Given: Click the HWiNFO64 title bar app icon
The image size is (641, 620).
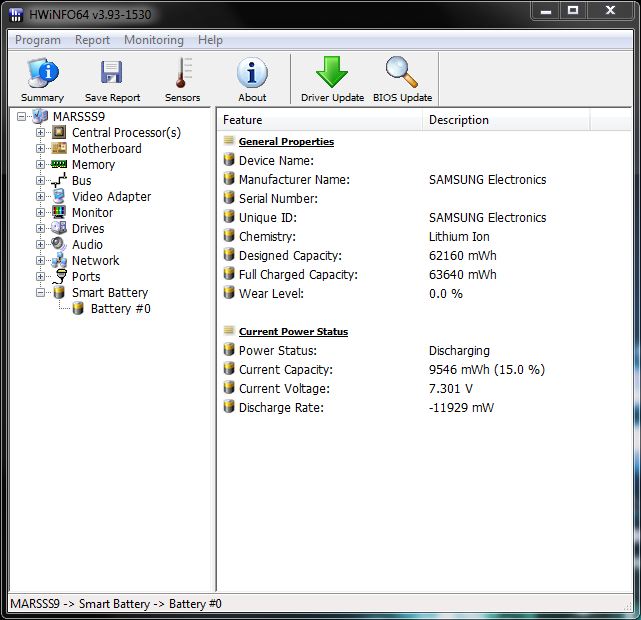Looking at the screenshot, I should point(16,15).
